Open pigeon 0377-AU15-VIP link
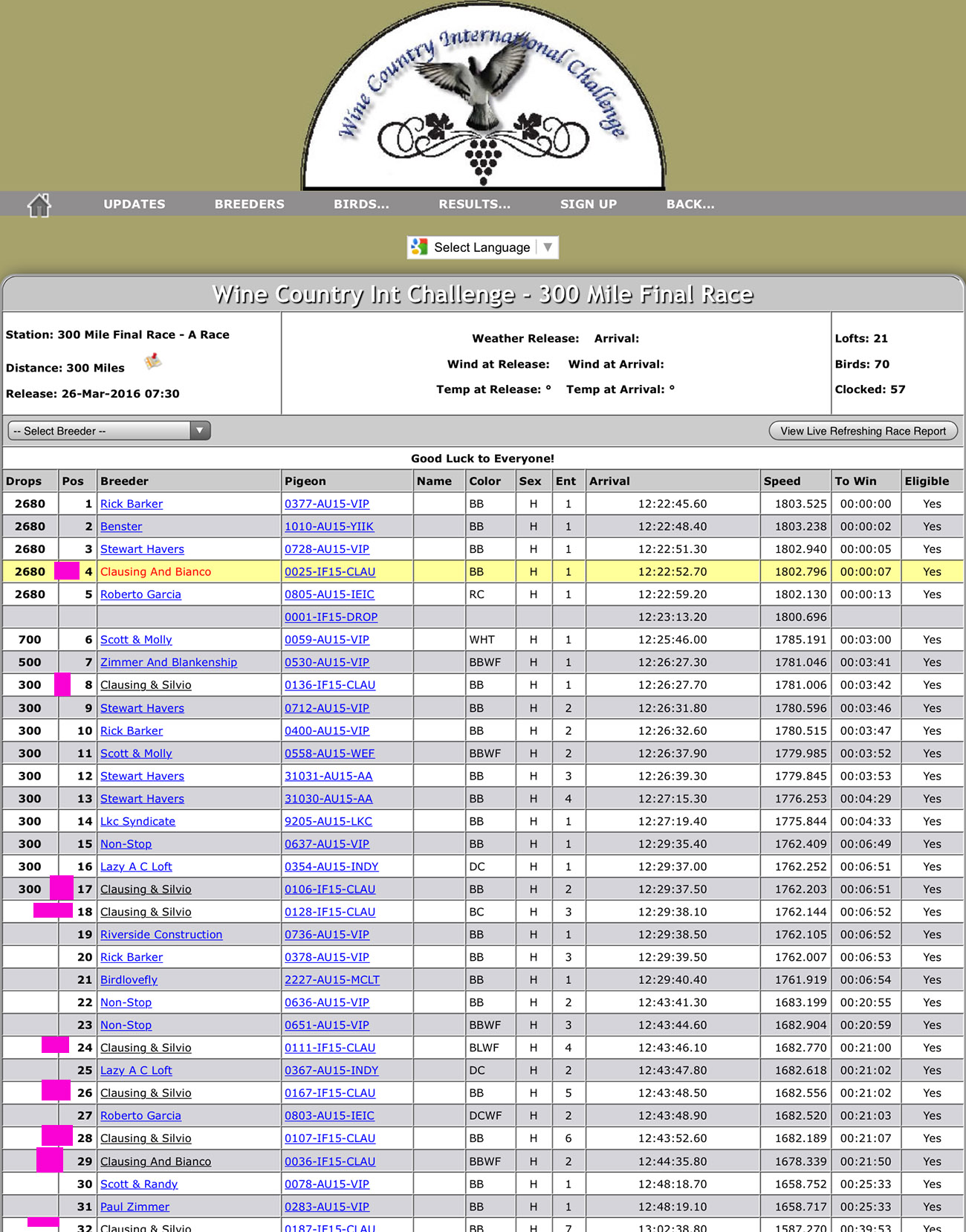 327,504
